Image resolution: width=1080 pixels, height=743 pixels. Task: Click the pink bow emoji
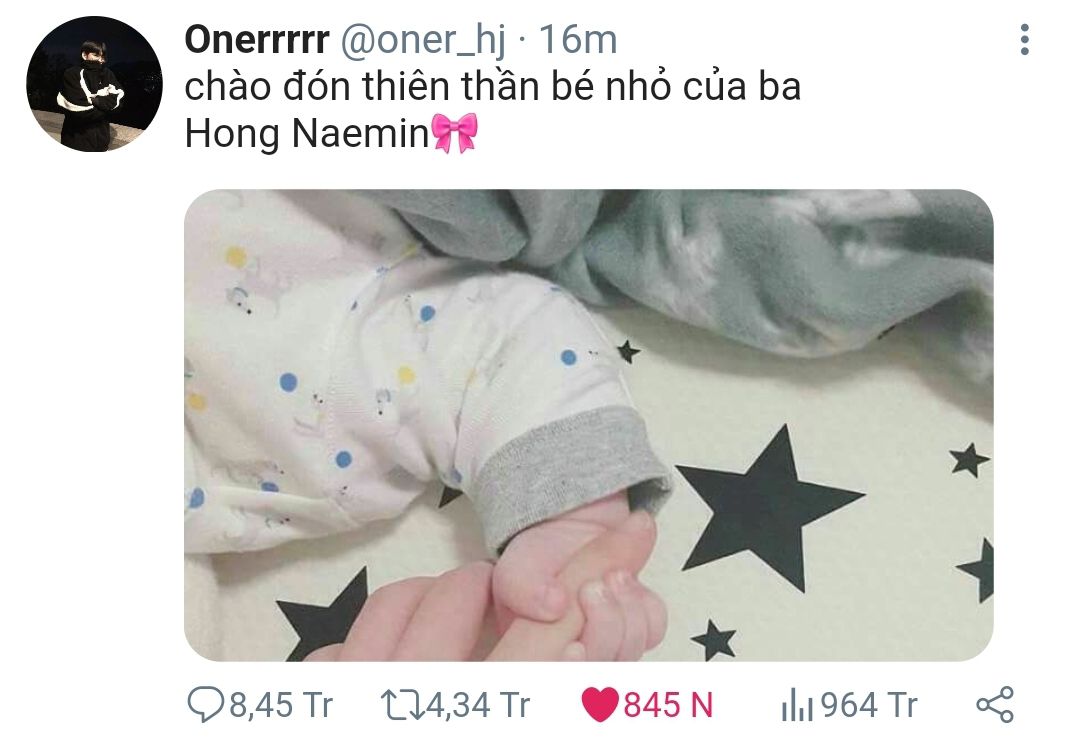click(454, 133)
